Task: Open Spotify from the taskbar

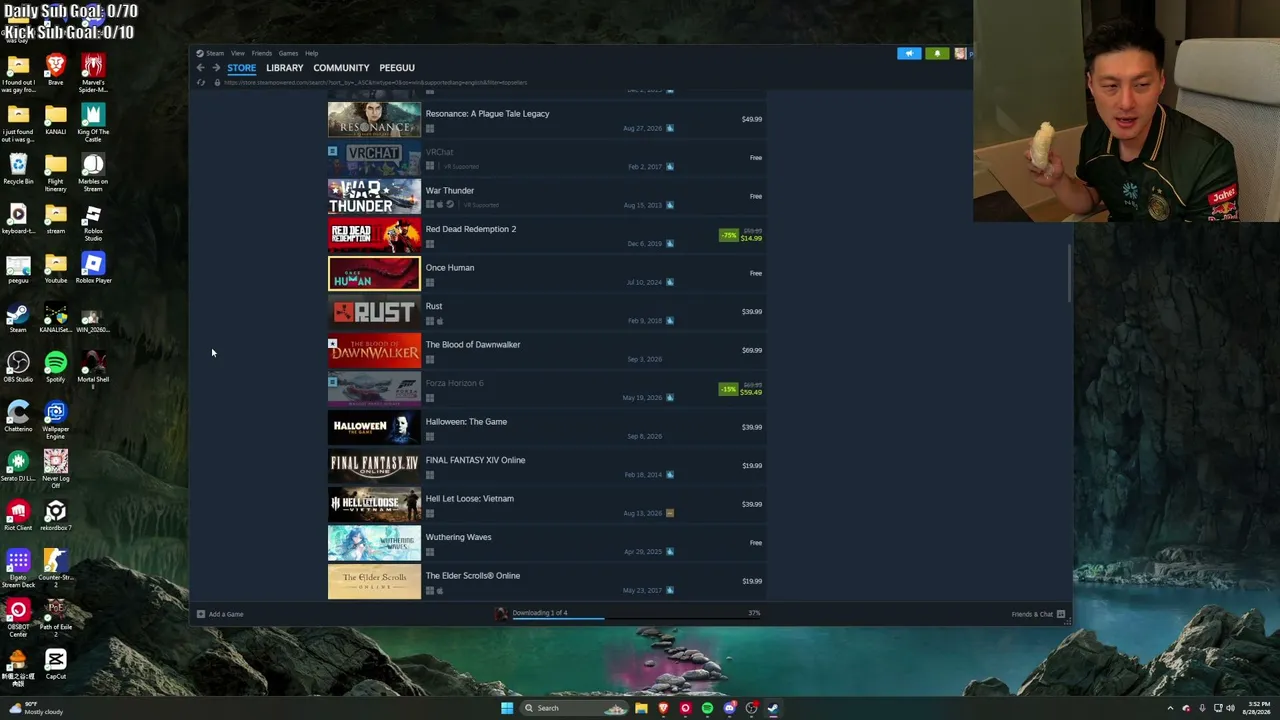Action: click(707, 708)
